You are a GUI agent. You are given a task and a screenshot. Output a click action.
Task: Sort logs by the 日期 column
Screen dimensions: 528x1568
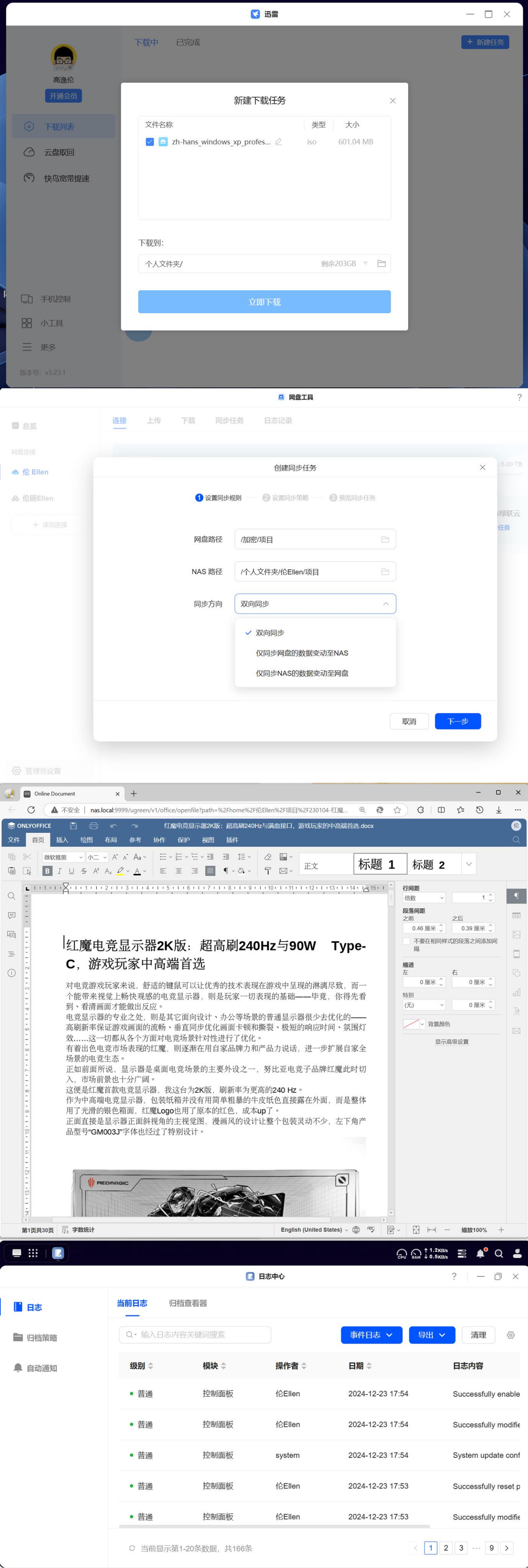[360, 1366]
